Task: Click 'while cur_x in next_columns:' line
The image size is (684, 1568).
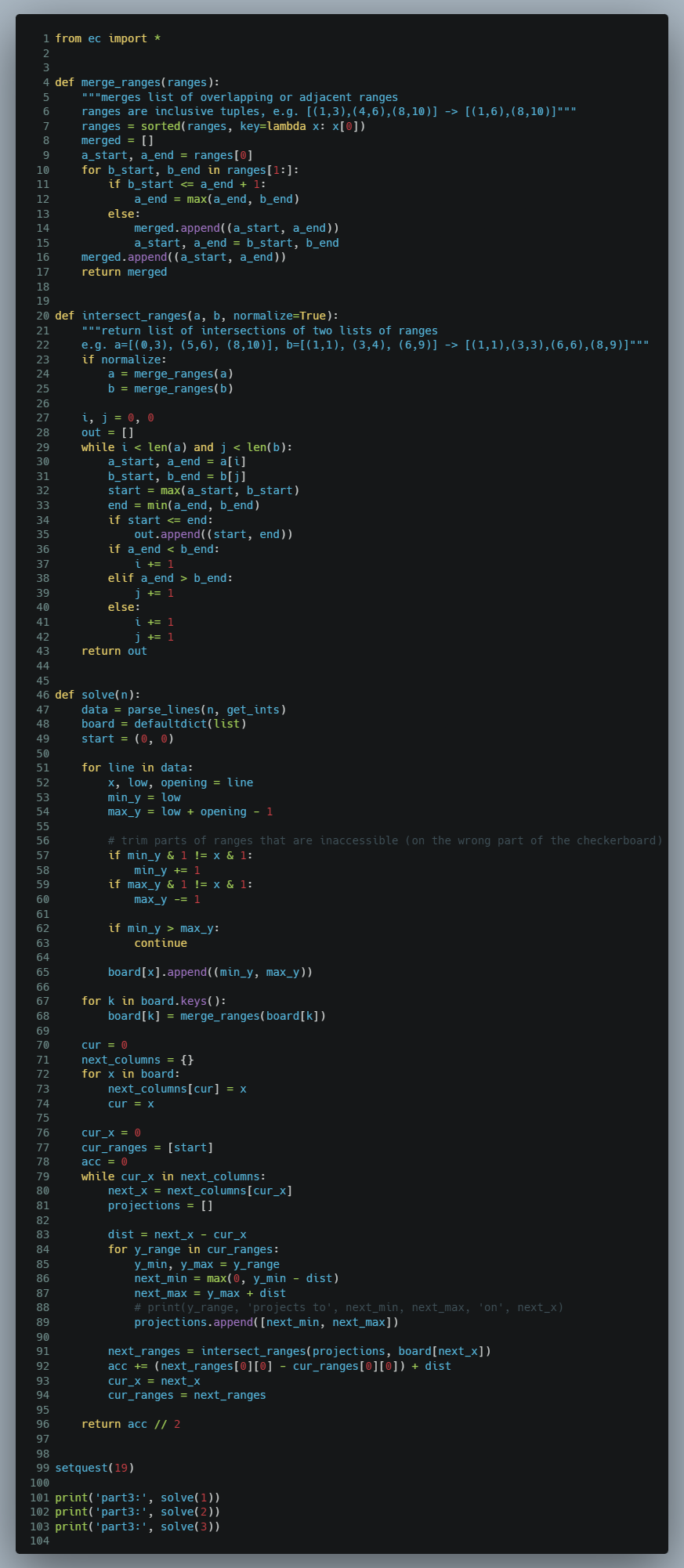Action: [174, 1176]
